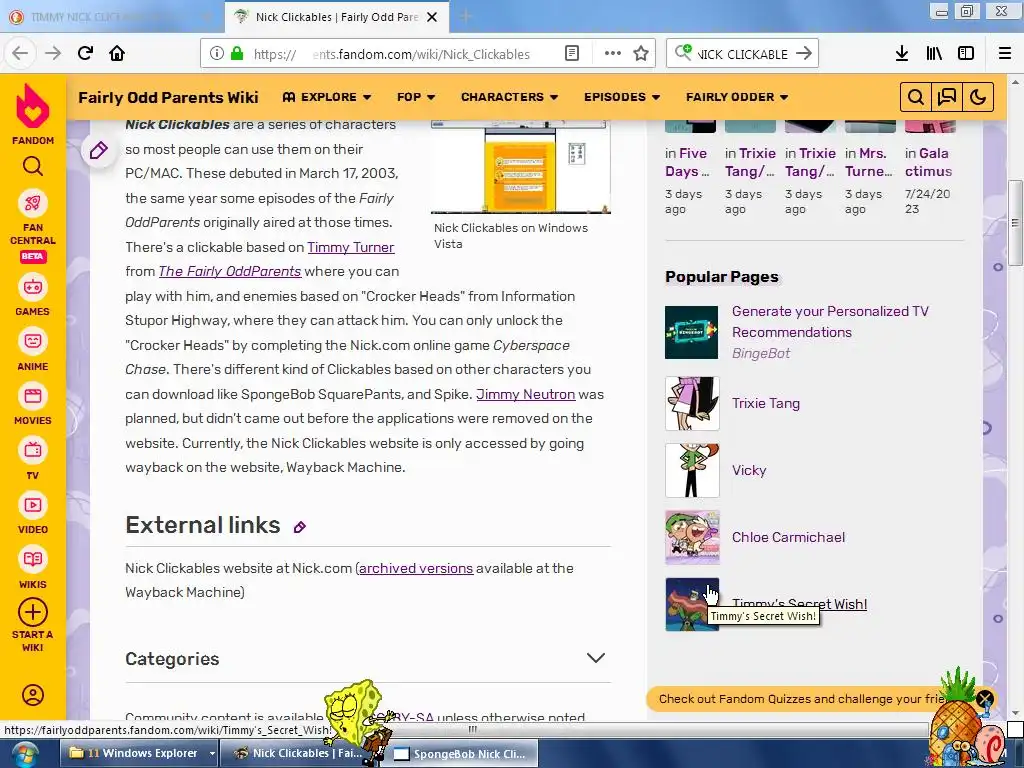The width and height of the screenshot is (1024, 768).
Task: Open TV section in Fandom sidebar
Action: (33, 459)
